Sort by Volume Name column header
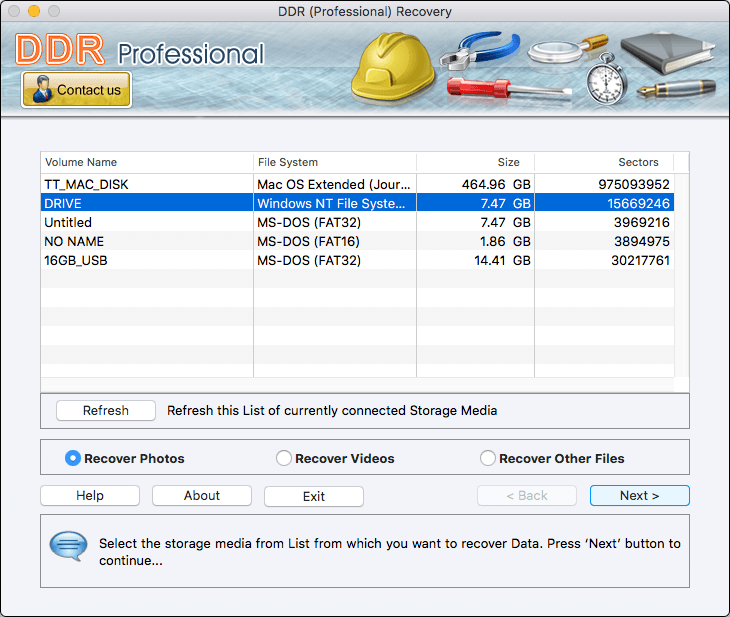Viewport: 730px width, 617px height. point(147,162)
